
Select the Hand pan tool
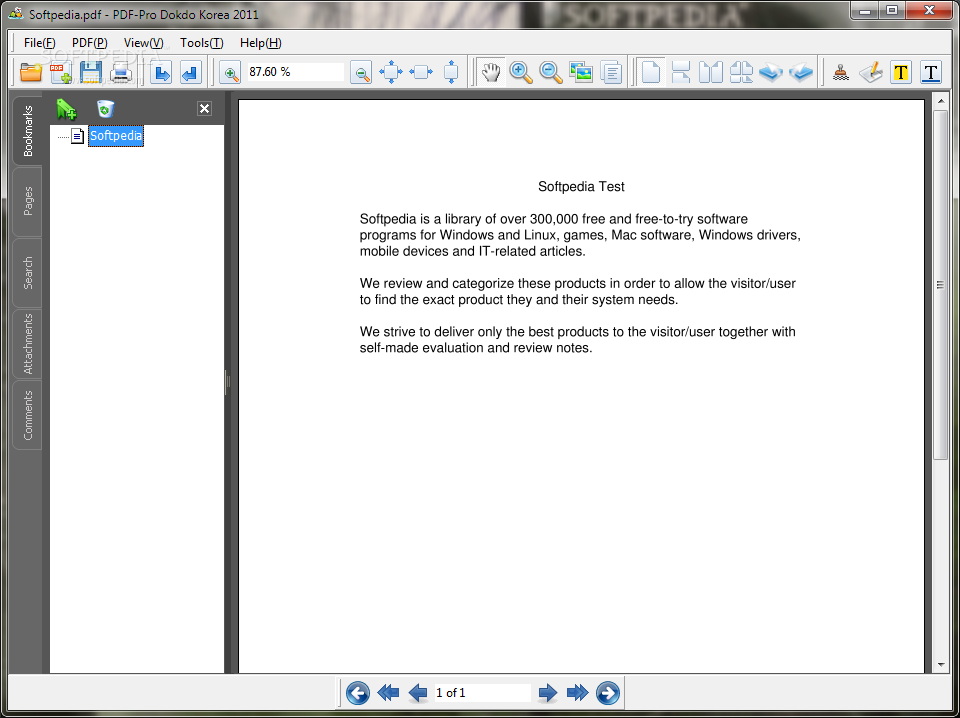click(491, 72)
